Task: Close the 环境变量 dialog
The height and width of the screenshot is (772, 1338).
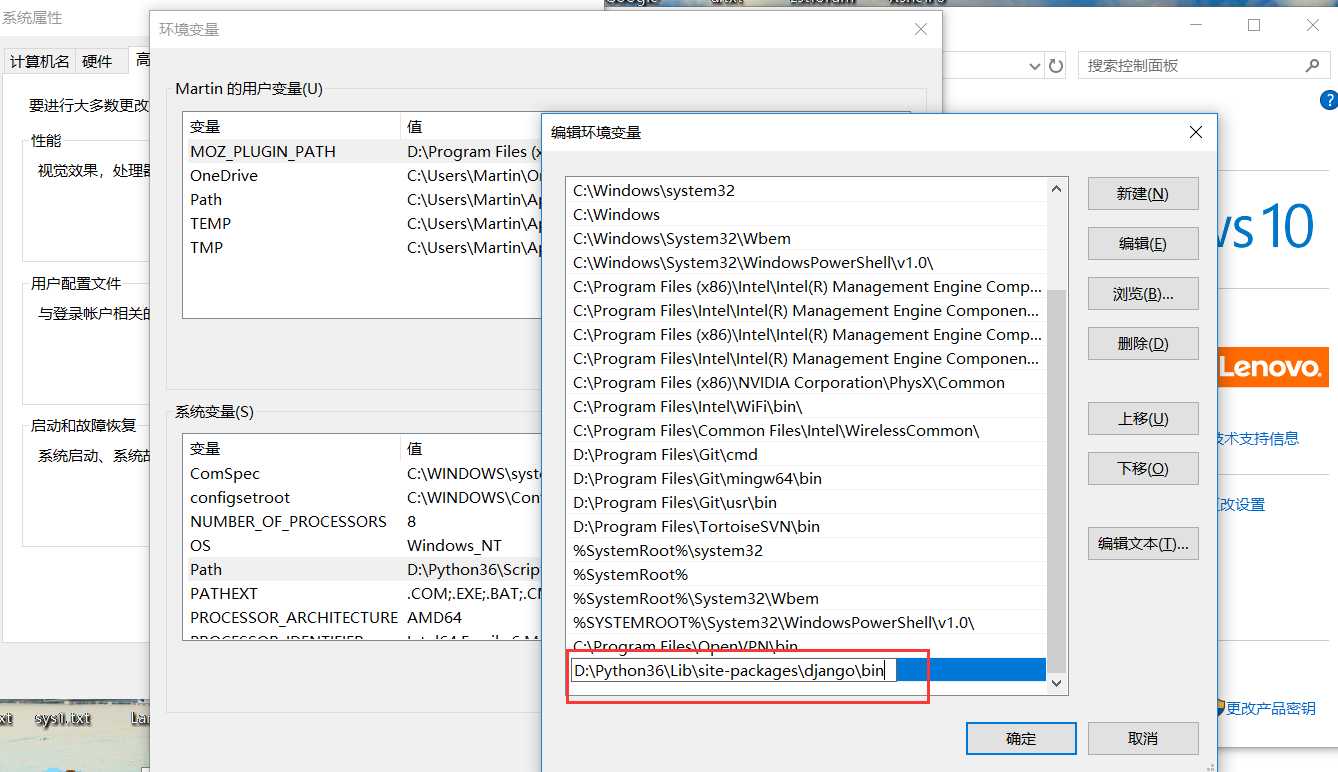Action: pyautogui.click(x=921, y=30)
